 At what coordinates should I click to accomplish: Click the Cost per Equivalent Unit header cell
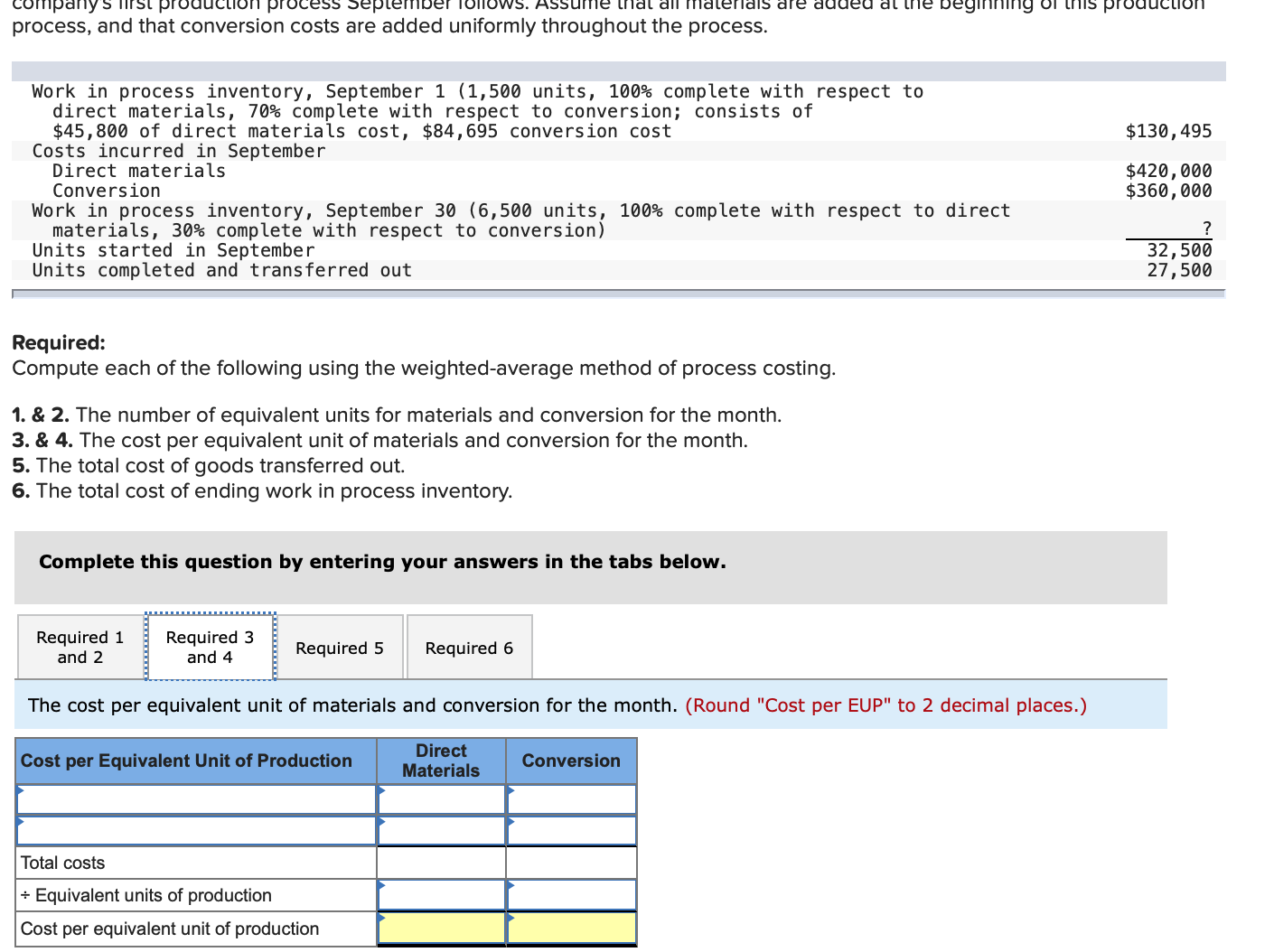click(x=195, y=761)
